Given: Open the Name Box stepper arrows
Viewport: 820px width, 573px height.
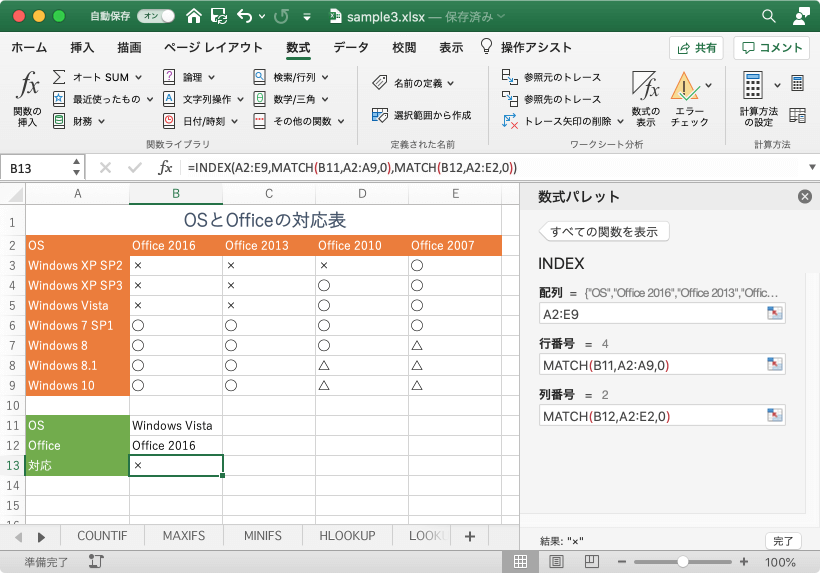Looking at the screenshot, I should click(76, 167).
